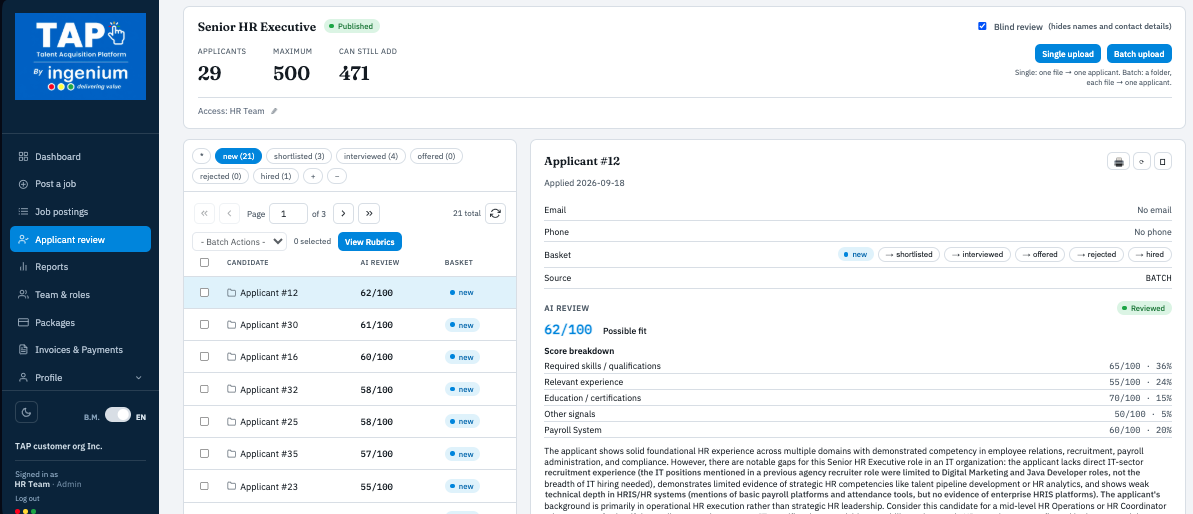Filter by offered (0) basket

click(x=436, y=156)
